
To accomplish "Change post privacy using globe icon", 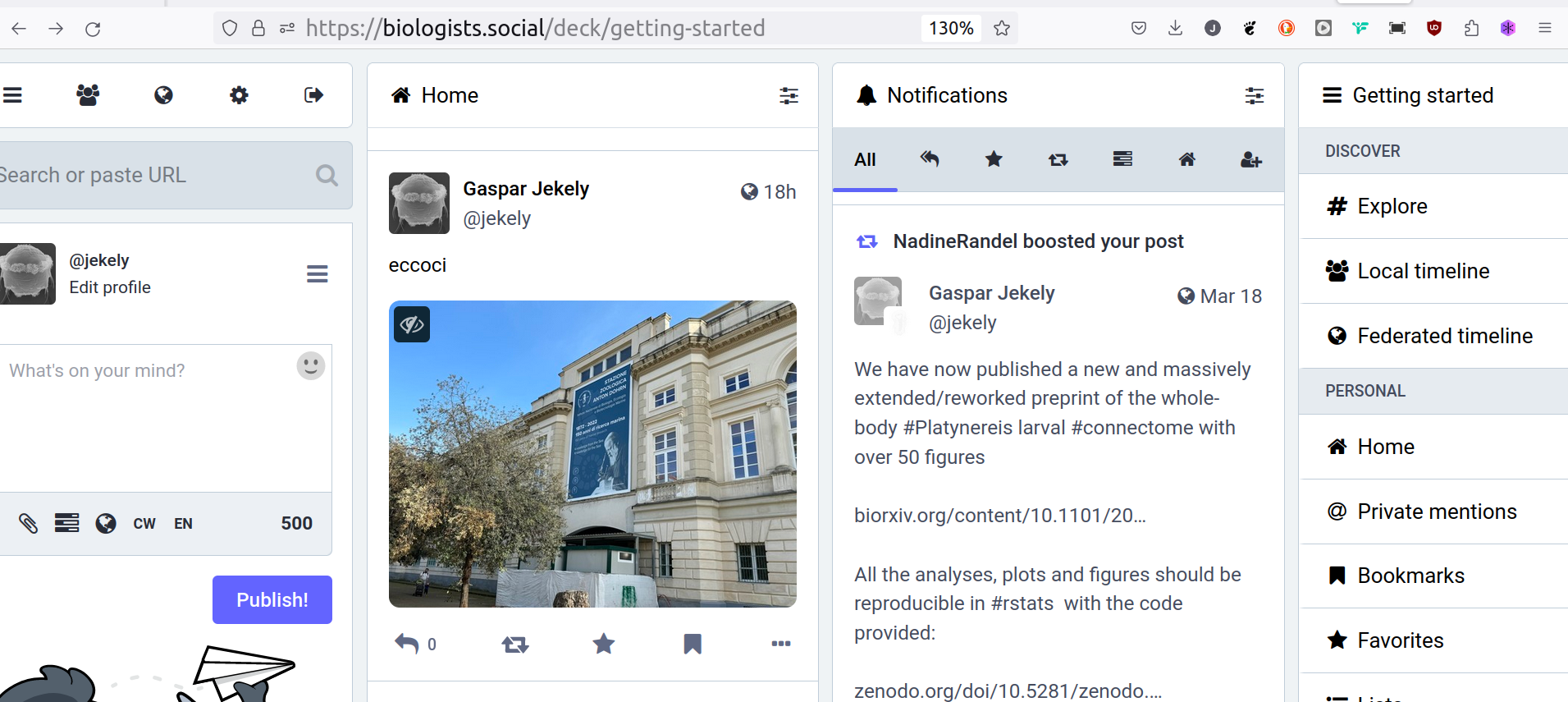I will tap(106, 524).
